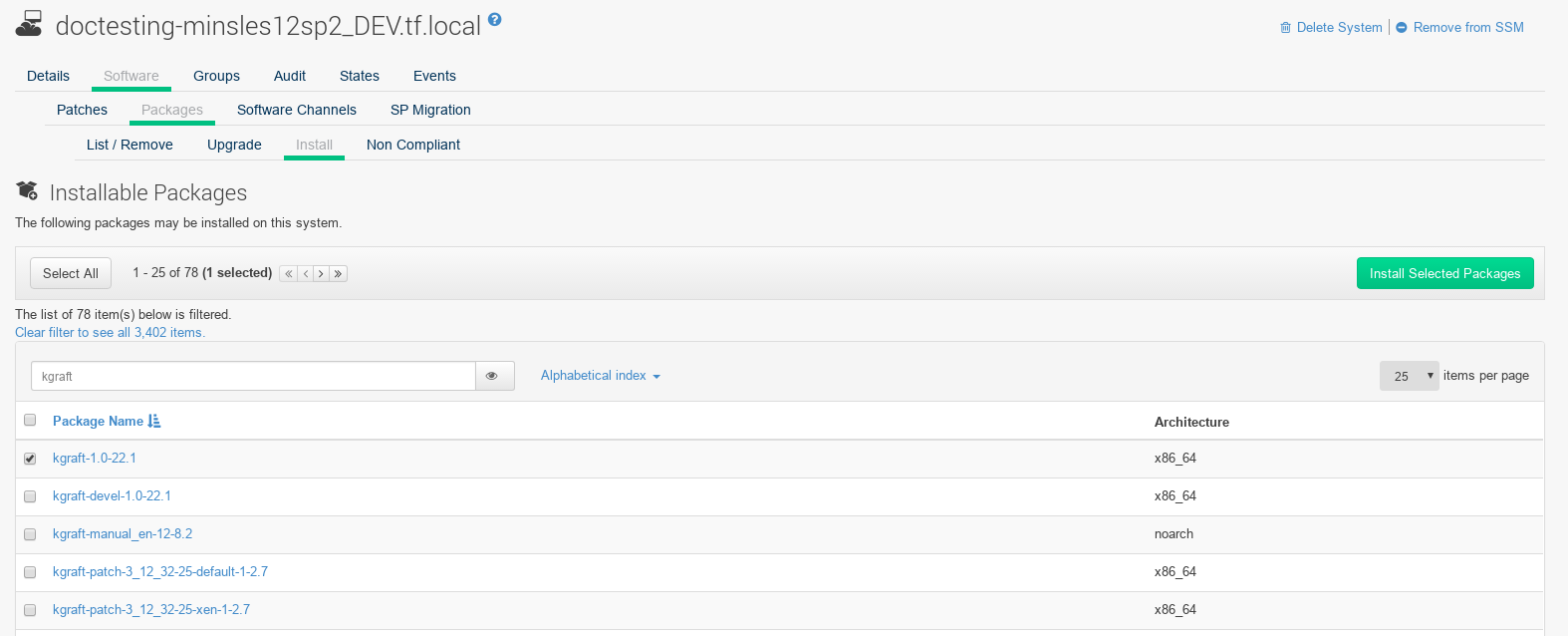The height and width of the screenshot is (636, 1568).
Task: Go to first page of results
Action: pyautogui.click(x=288, y=273)
